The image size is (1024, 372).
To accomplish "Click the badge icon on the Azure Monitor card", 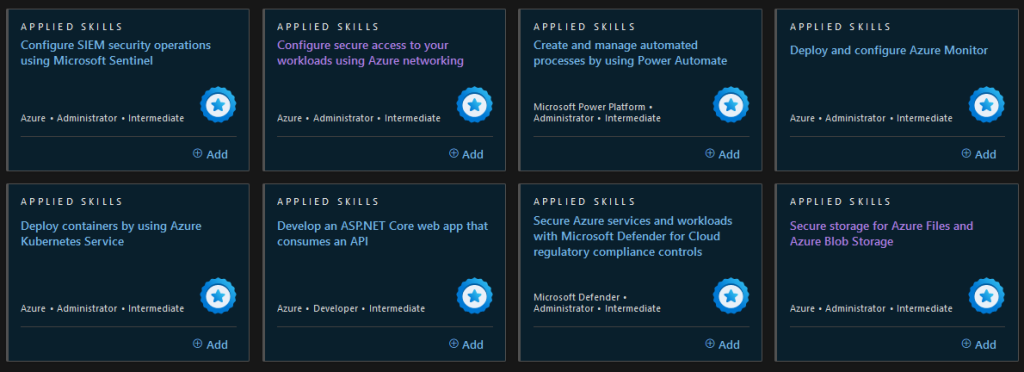I will click(986, 104).
